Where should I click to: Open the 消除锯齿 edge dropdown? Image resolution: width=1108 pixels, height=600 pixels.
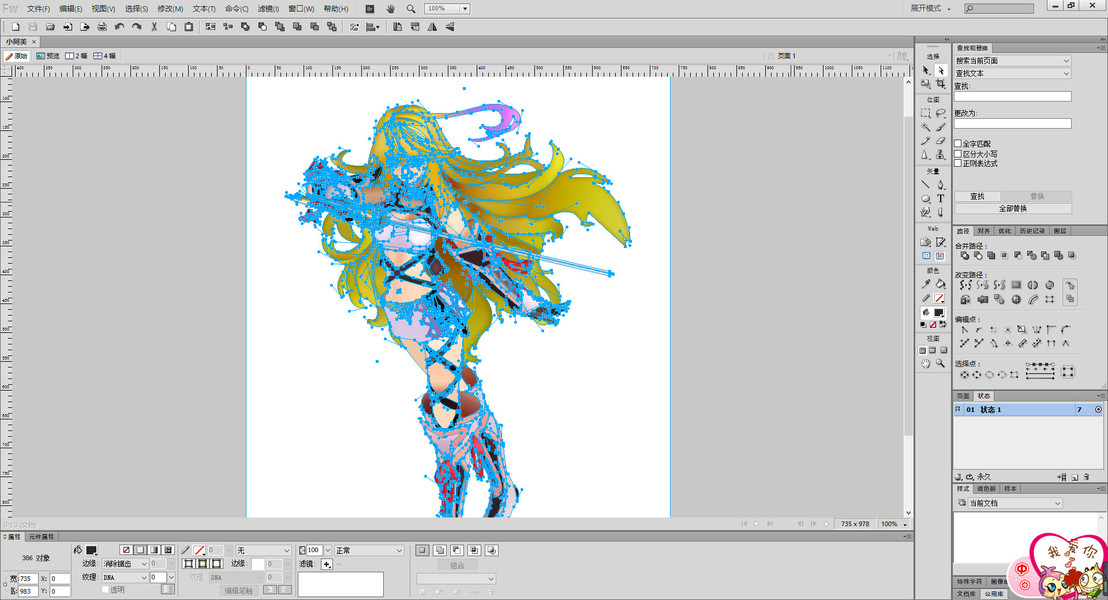coord(124,564)
